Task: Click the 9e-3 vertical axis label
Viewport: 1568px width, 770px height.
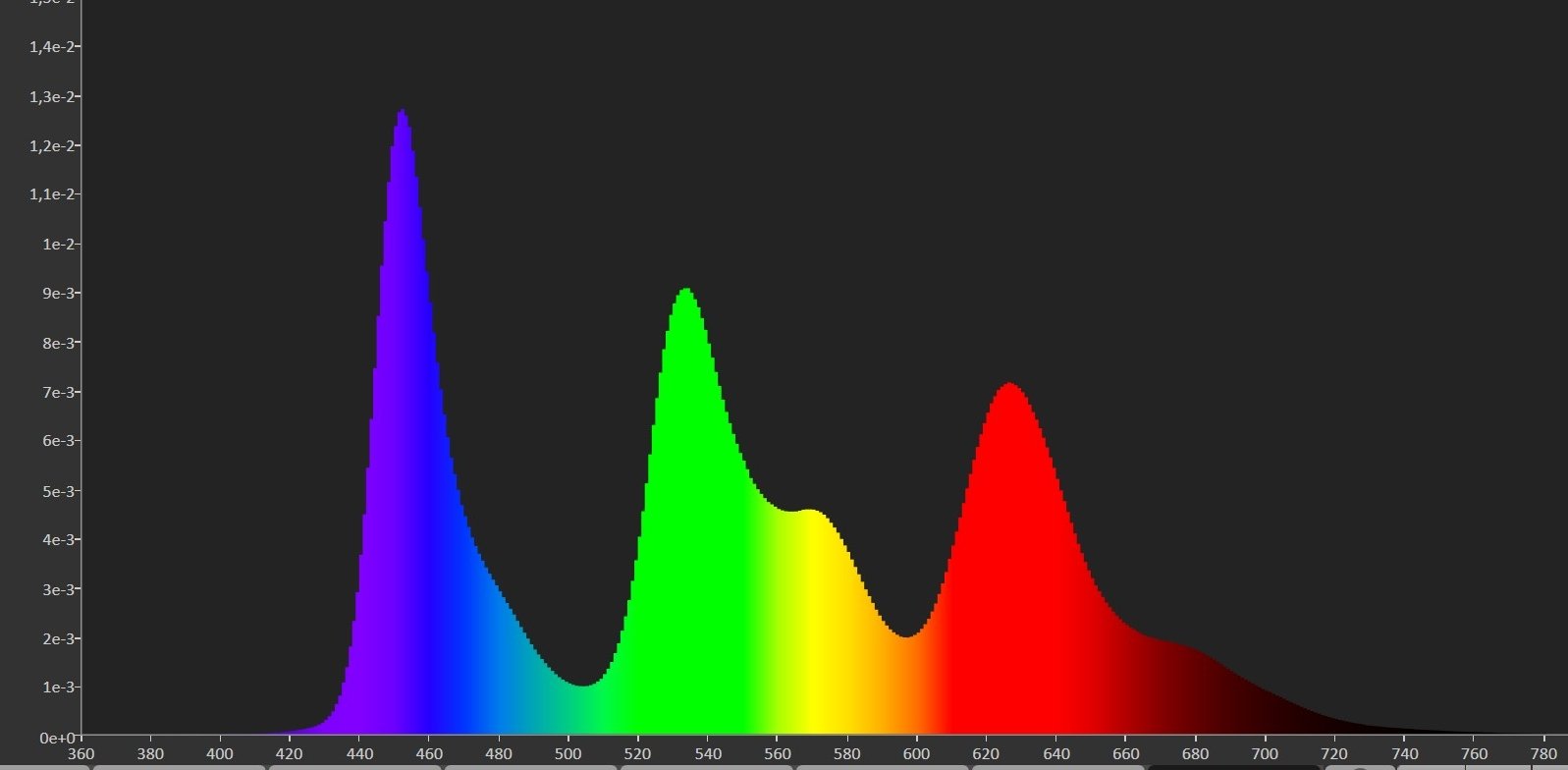Action: [59, 293]
